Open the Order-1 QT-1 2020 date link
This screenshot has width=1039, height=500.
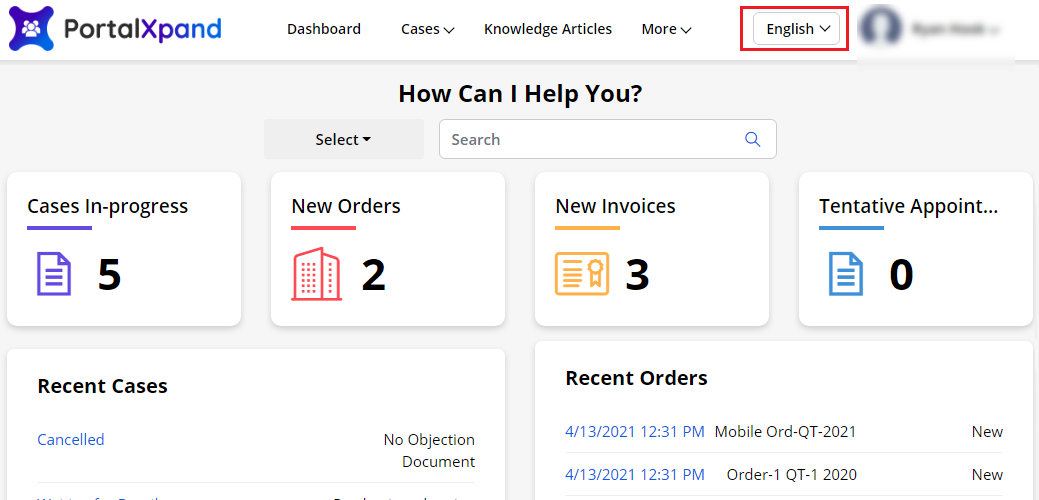pyautogui.click(x=634, y=474)
